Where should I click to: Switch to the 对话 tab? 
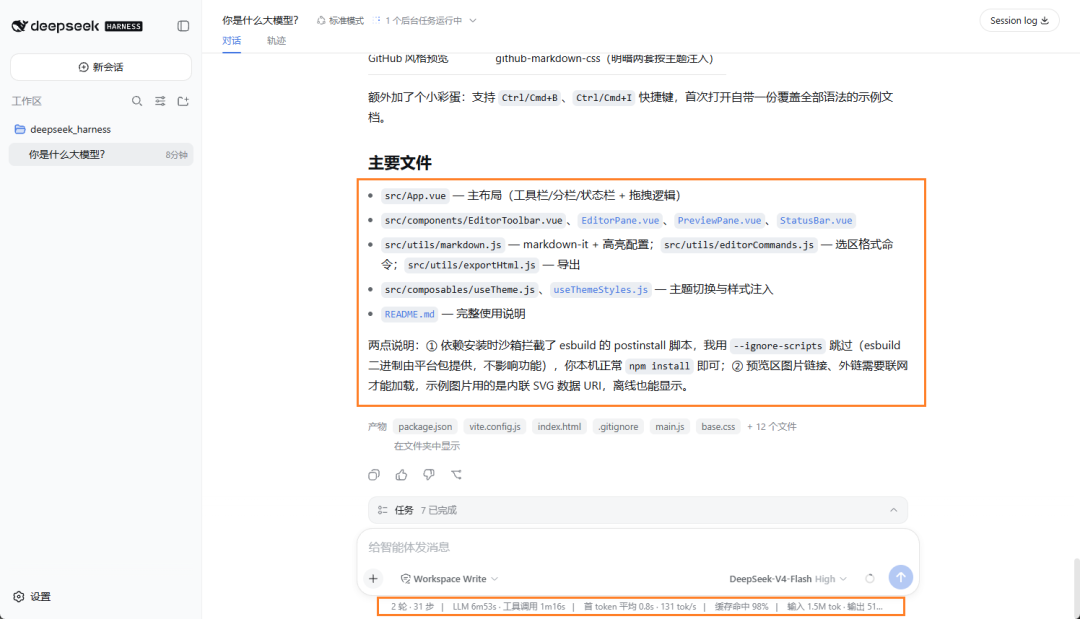point(231,41)
